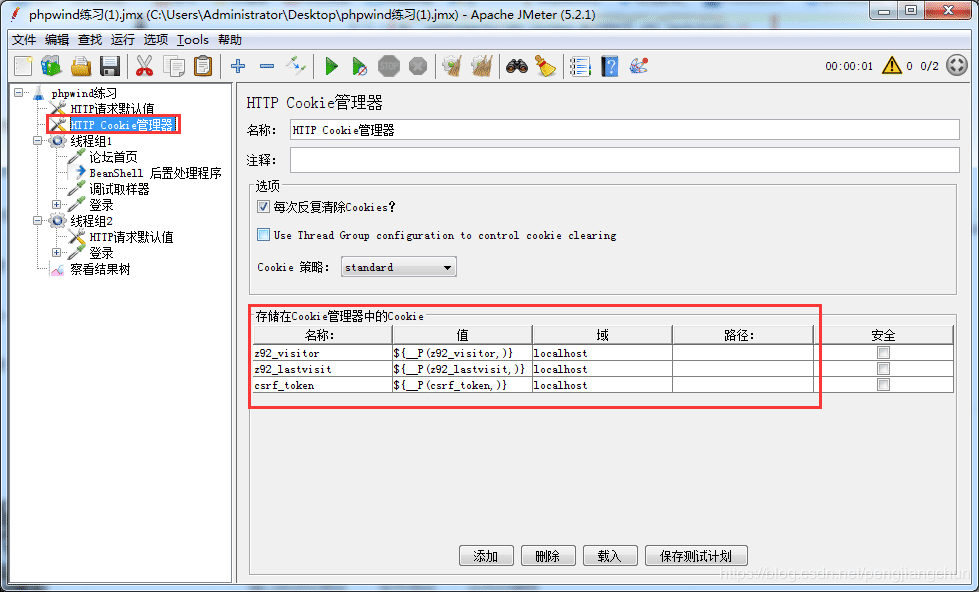This screenshot has width=979, height=592.
Task: Click the 添加 button
Action: (486, 556)
